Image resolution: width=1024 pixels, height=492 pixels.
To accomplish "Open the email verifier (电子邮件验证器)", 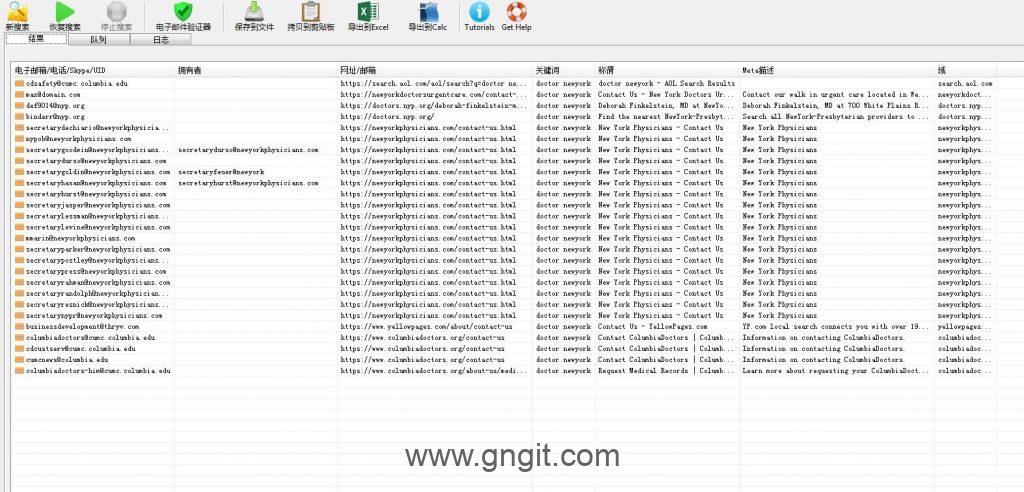I will tap(183, 15).
